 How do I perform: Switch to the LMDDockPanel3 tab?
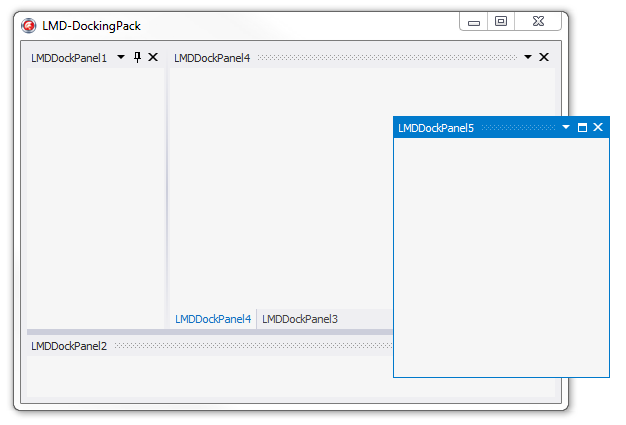point(300,319)
